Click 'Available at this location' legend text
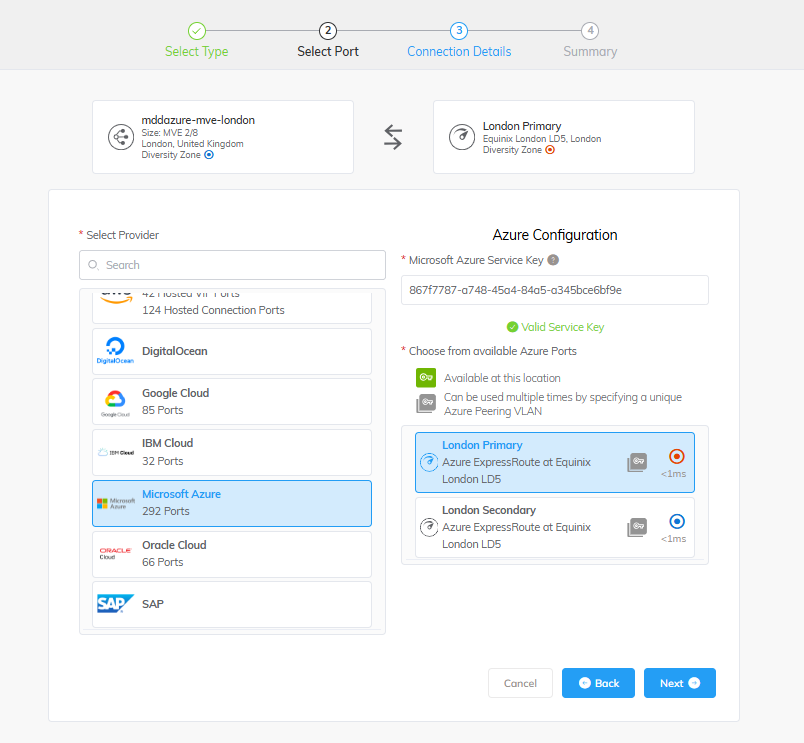 point(502,378)
